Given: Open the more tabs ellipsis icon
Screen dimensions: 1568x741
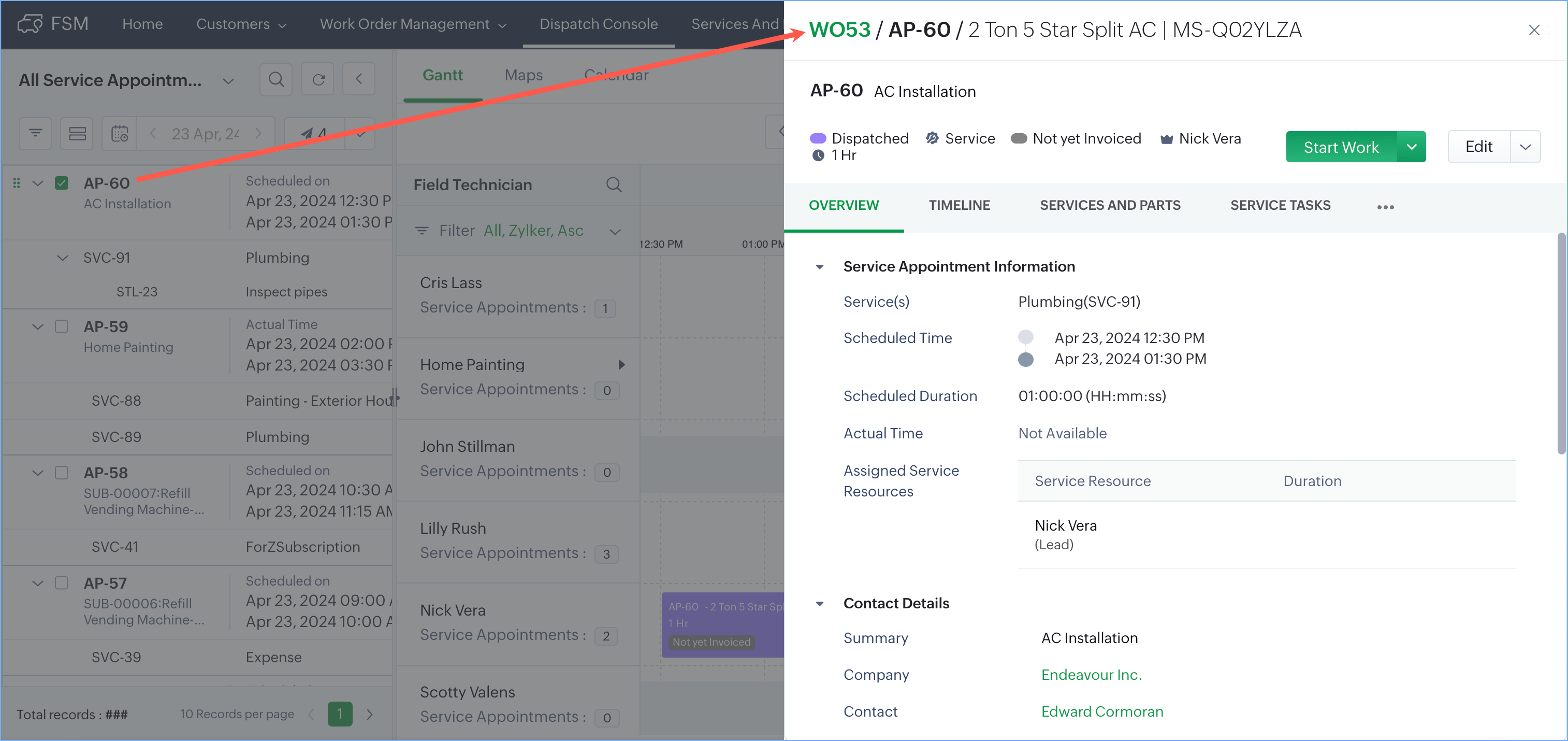Looking at the screenshot, I should [x=1385, y=207].
